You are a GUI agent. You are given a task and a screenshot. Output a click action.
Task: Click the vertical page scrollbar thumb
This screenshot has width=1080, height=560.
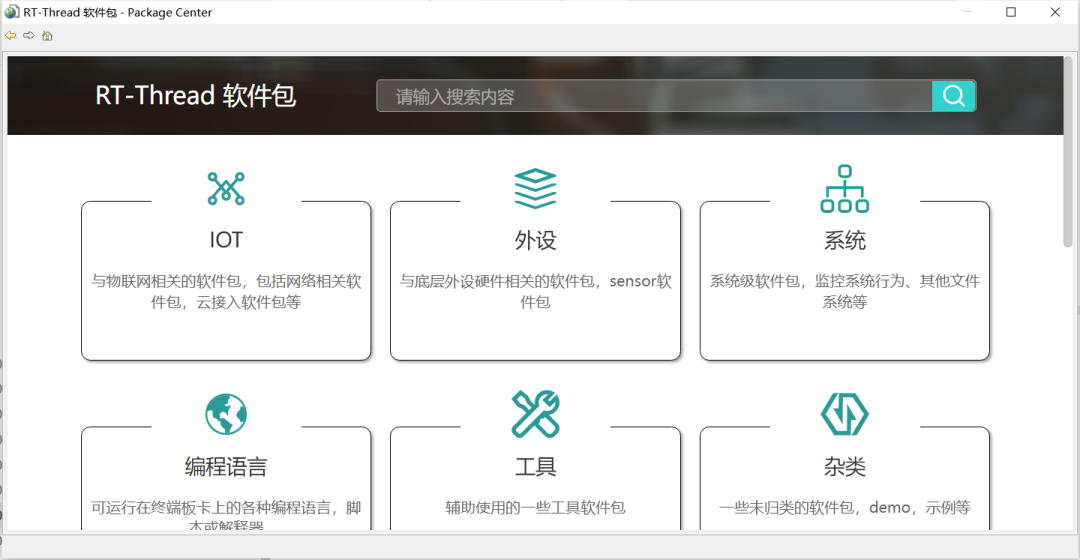pyautogui.click(x=1068, y=152)
